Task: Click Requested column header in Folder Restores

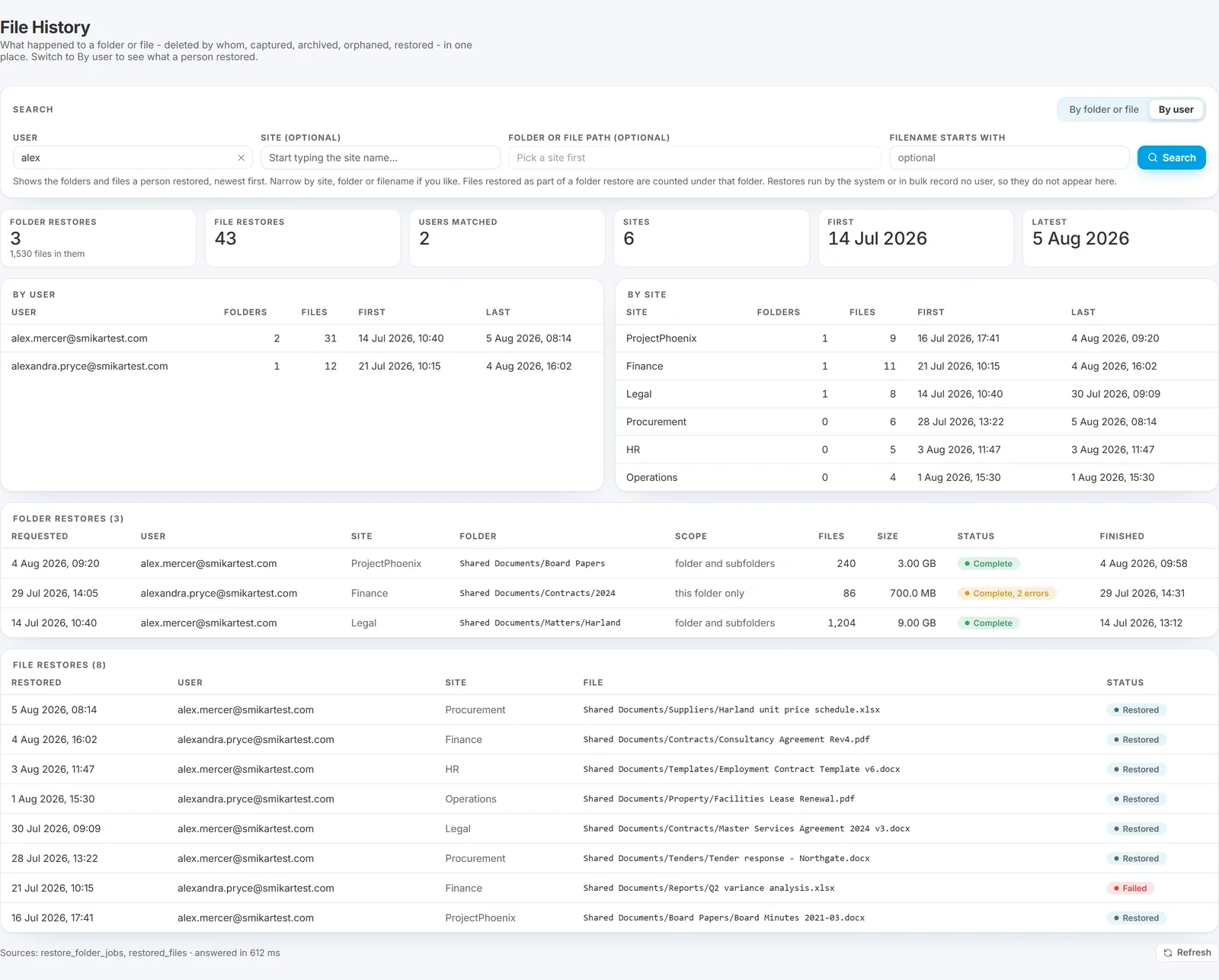Action: coord(40,536)
